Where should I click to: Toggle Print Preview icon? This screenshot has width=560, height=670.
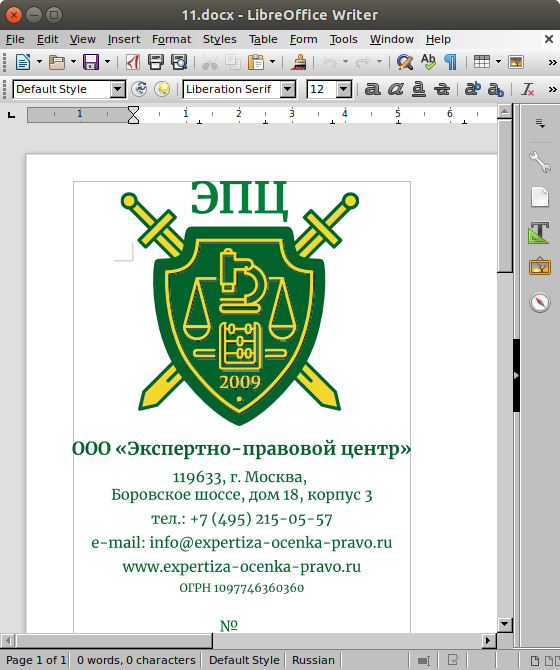[179, 62]
